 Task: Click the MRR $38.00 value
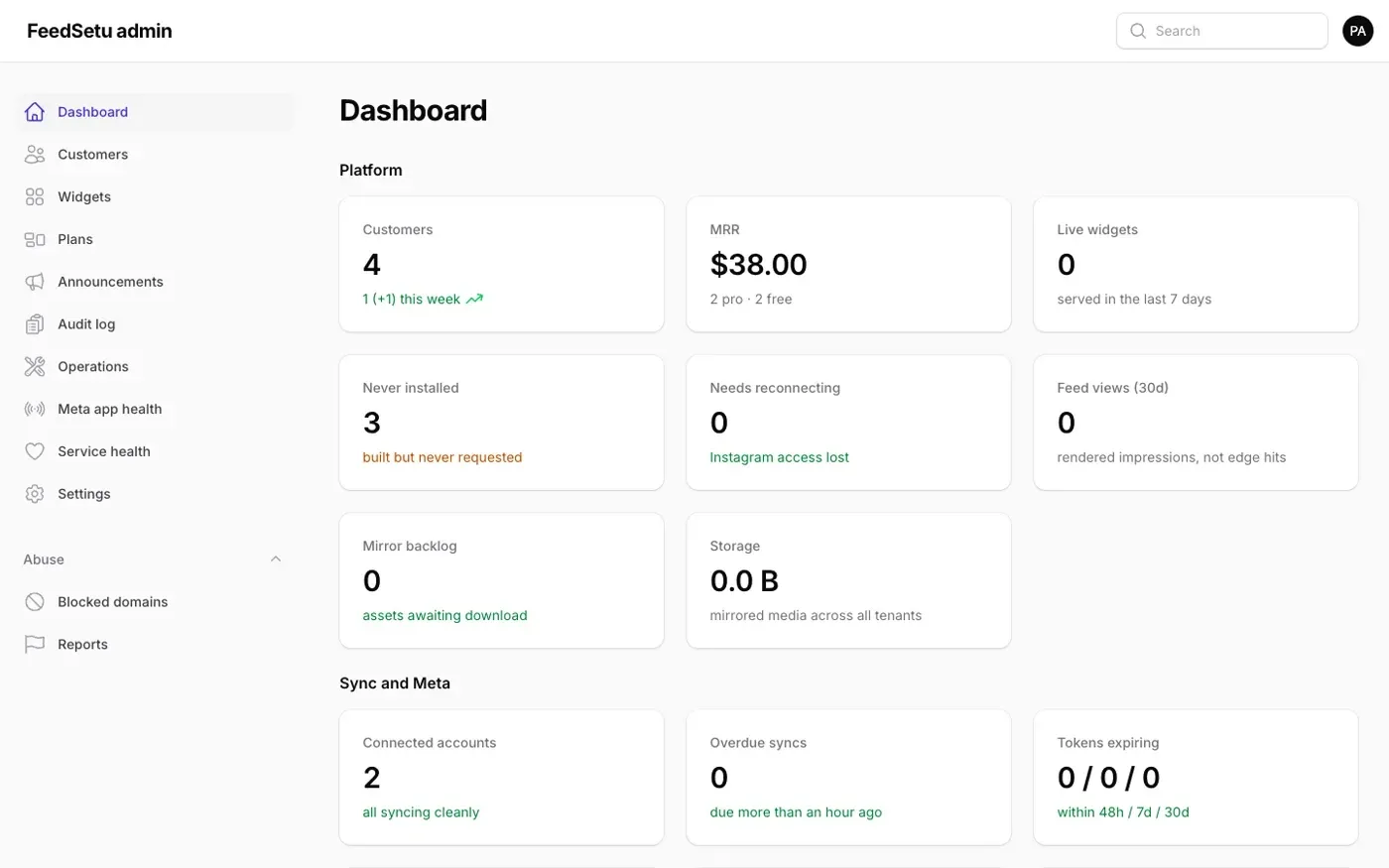(759, 265)
